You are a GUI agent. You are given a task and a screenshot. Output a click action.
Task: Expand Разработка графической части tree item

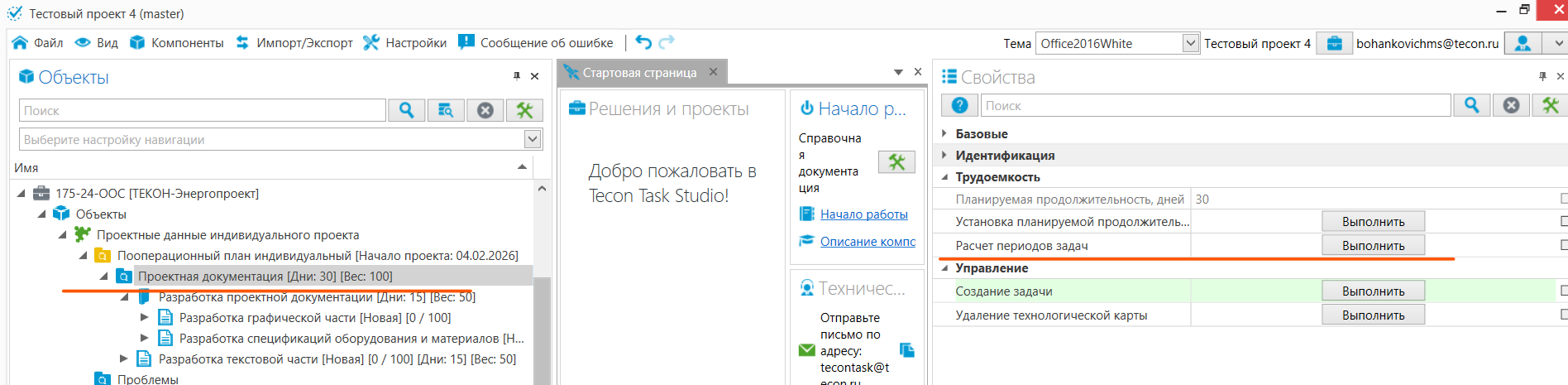click(x=145, y=317)
